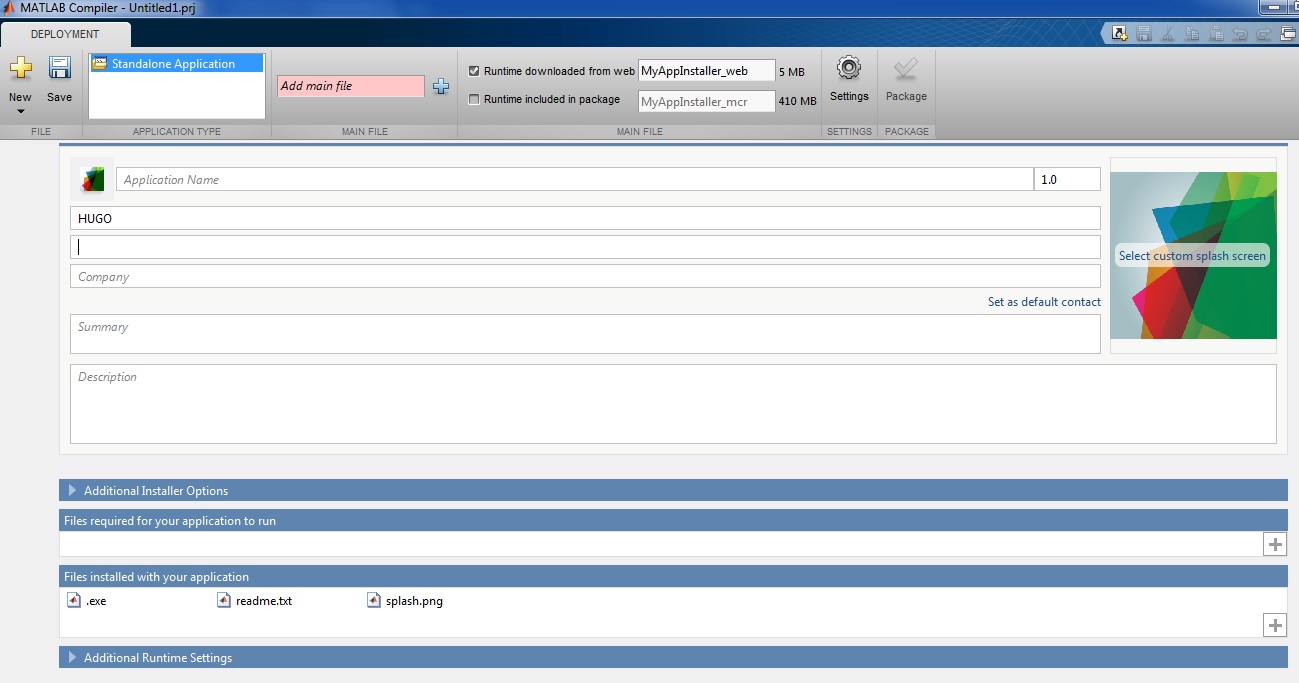Screen dimensions: 1299x683
Task: Select the splash.png file icon
Action: [x=374, y=600]
